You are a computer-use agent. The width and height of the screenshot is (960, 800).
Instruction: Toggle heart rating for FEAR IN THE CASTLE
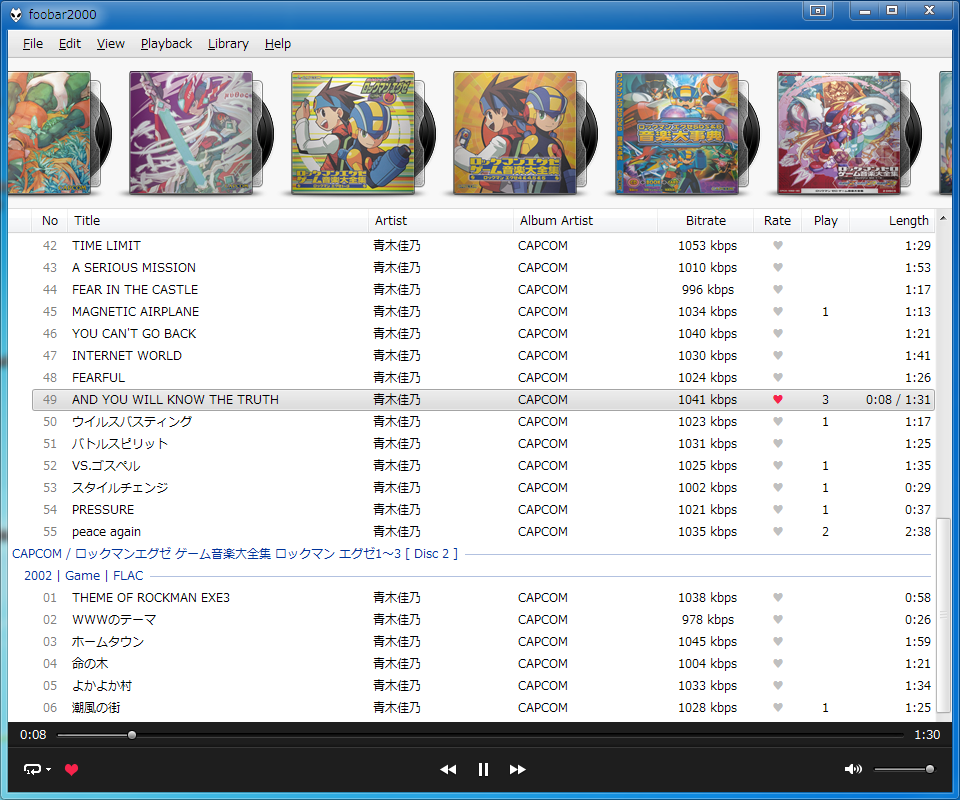778,290
